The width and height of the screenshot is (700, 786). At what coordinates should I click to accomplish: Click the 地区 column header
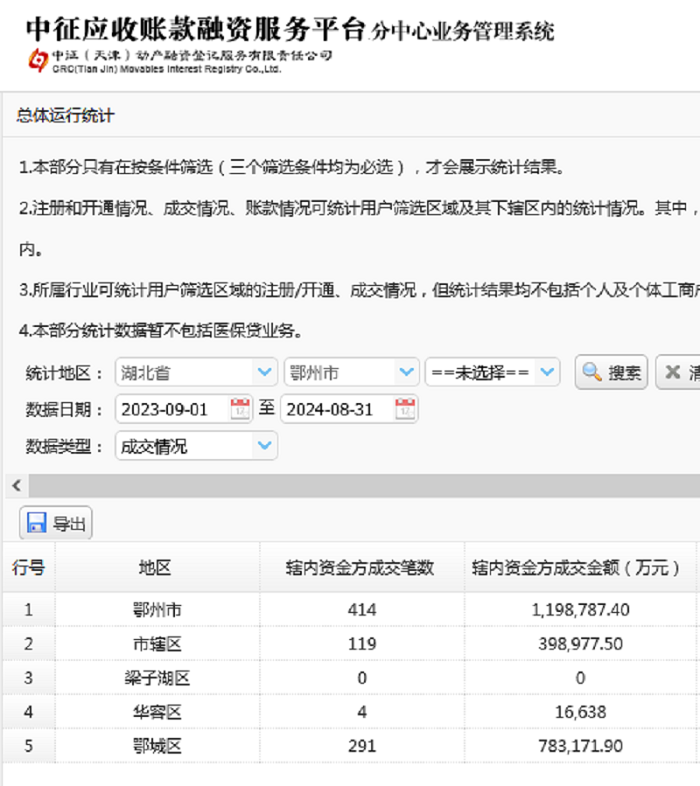(157, 567)
